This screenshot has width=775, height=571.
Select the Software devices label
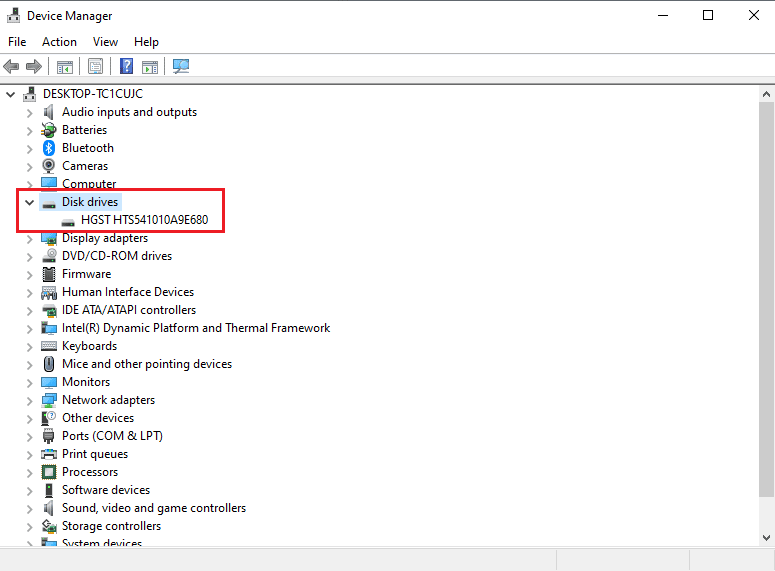(106, 490)
